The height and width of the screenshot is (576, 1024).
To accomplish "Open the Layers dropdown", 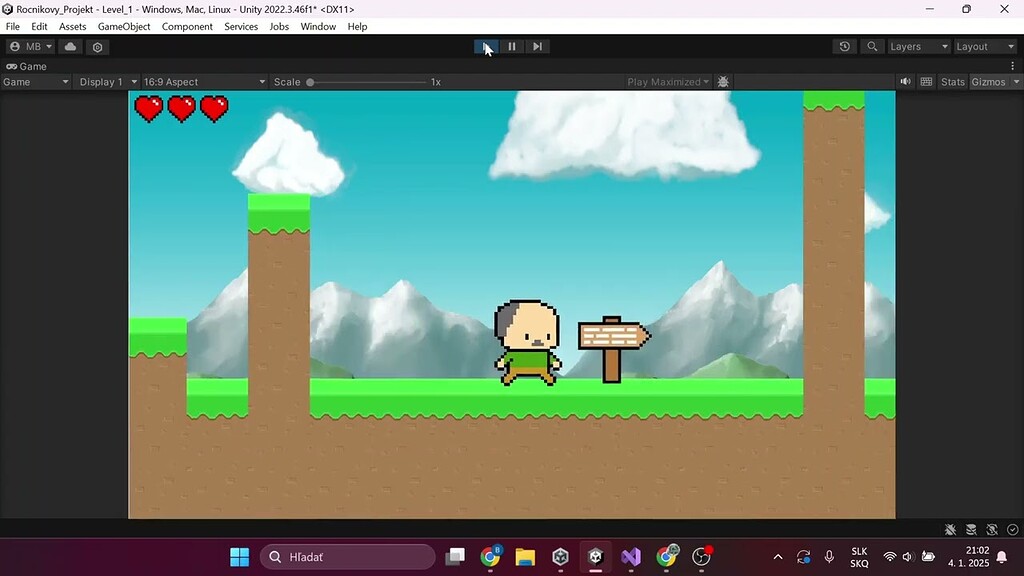I will click(x=917, y=46).
